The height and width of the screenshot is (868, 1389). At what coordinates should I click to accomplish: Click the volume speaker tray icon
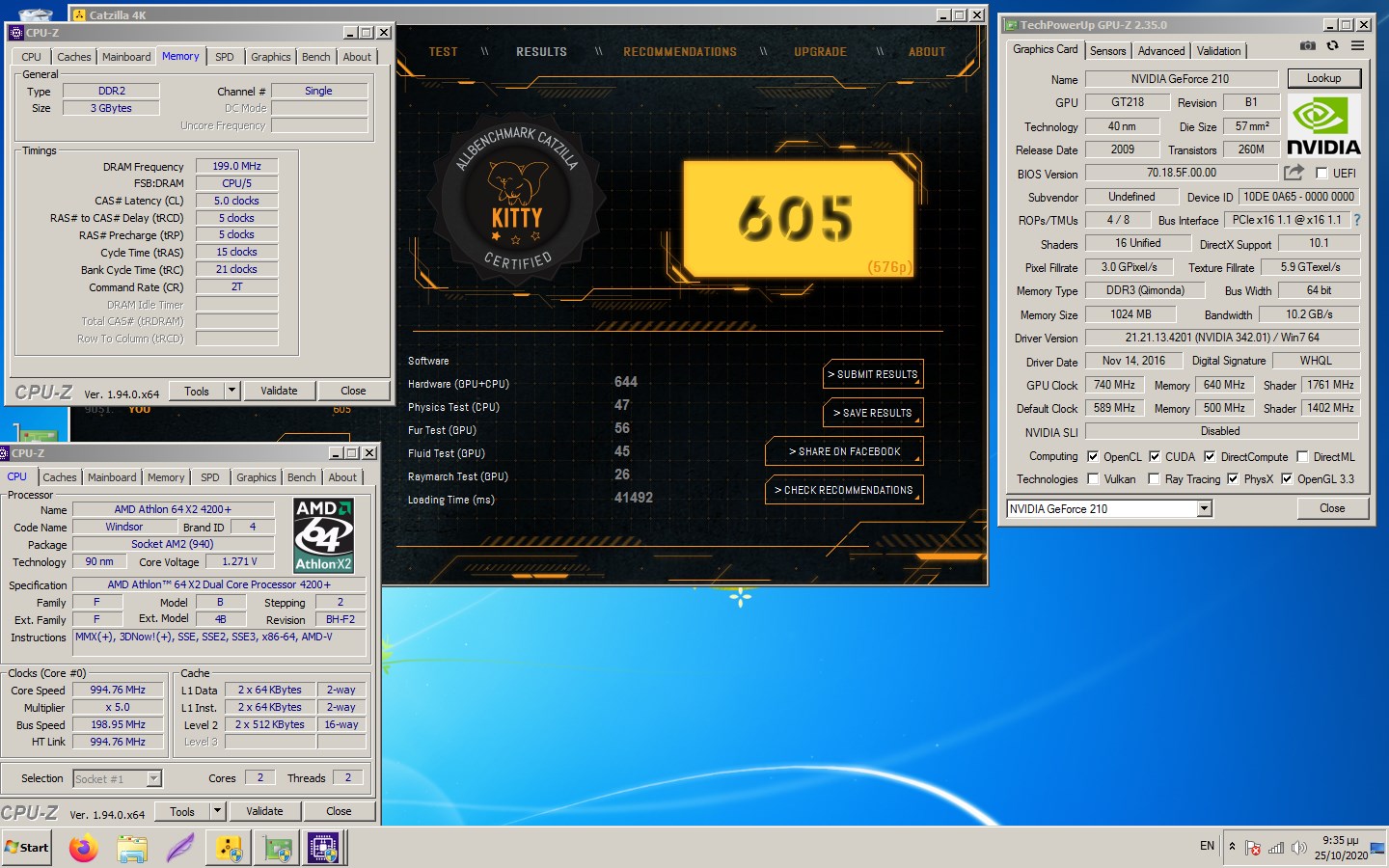(1299, 848)
